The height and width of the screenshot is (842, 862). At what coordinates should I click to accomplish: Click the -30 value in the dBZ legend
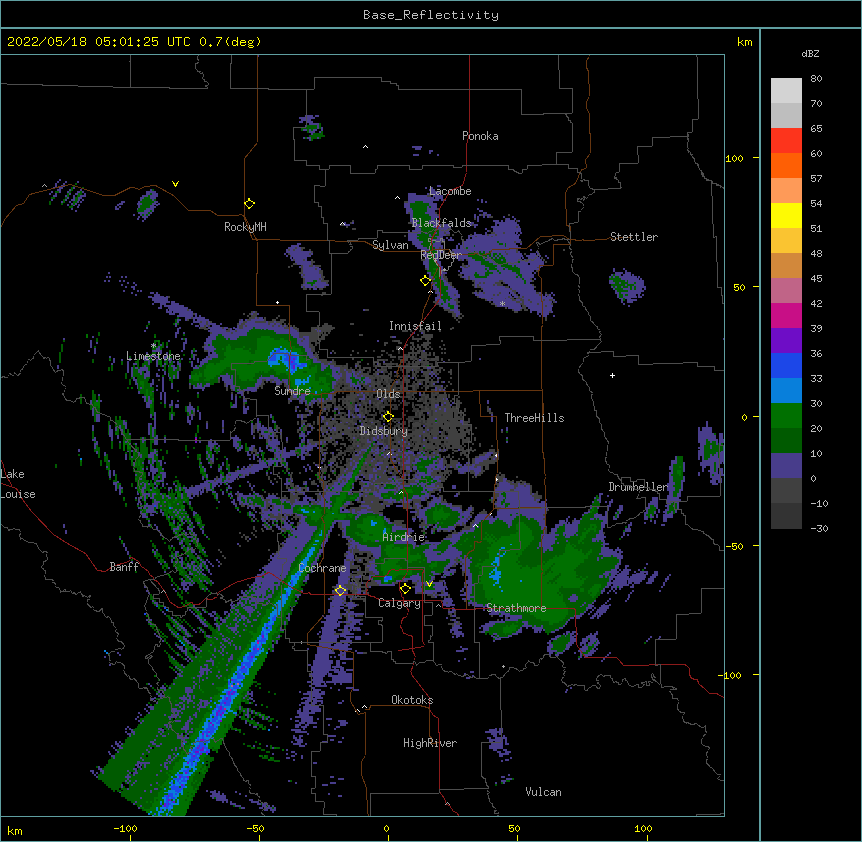[819, 529]
